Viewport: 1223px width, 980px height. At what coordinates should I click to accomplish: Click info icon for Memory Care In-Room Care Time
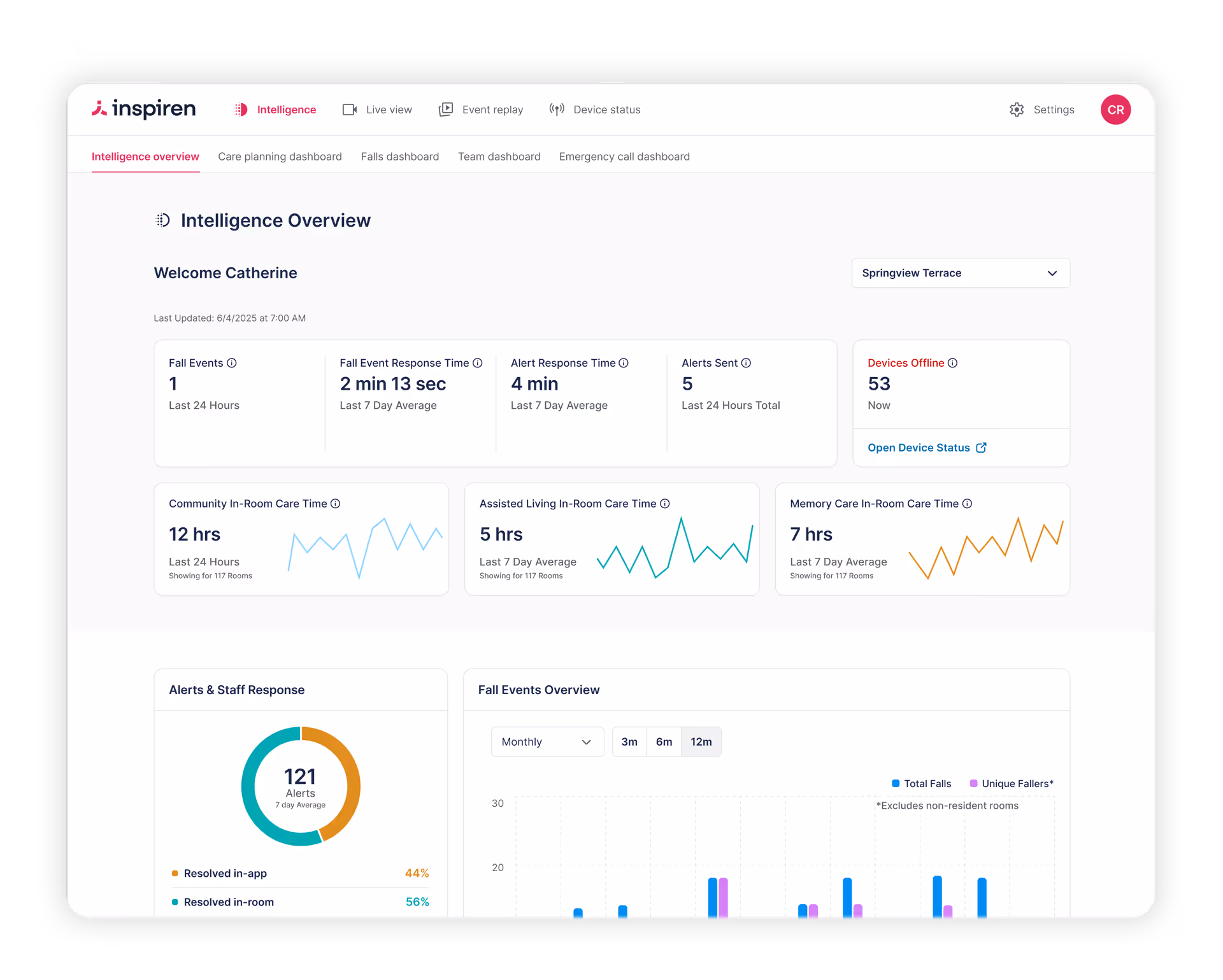pos(967,504)
